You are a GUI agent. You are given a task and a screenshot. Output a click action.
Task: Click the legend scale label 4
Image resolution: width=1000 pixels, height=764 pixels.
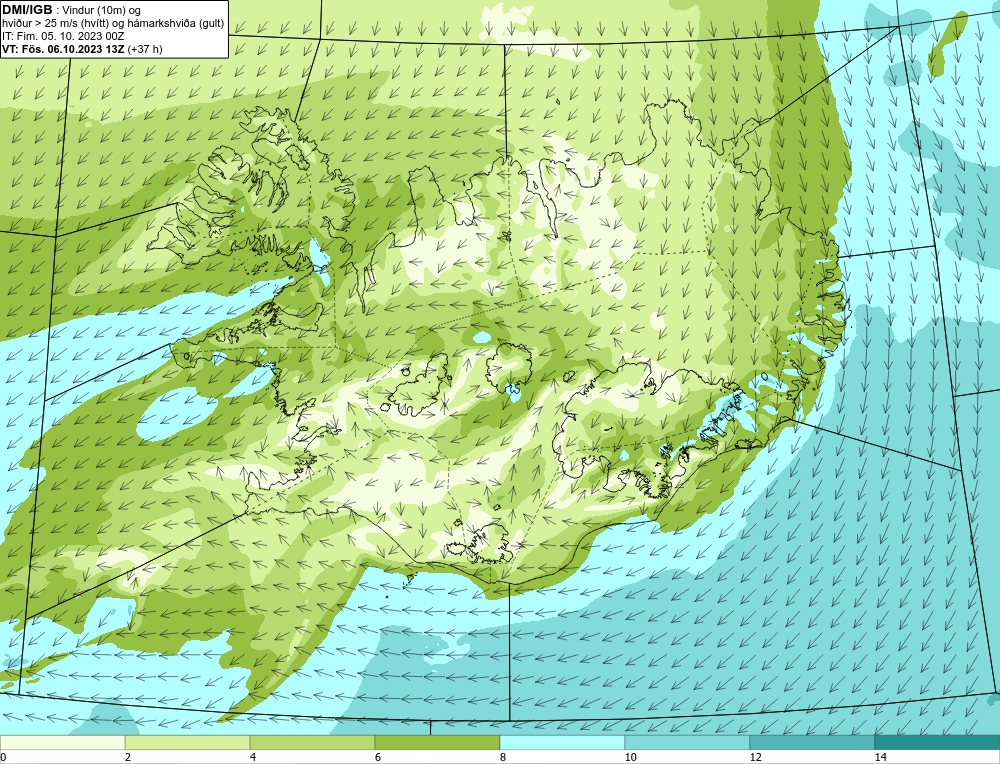(253, 757)
